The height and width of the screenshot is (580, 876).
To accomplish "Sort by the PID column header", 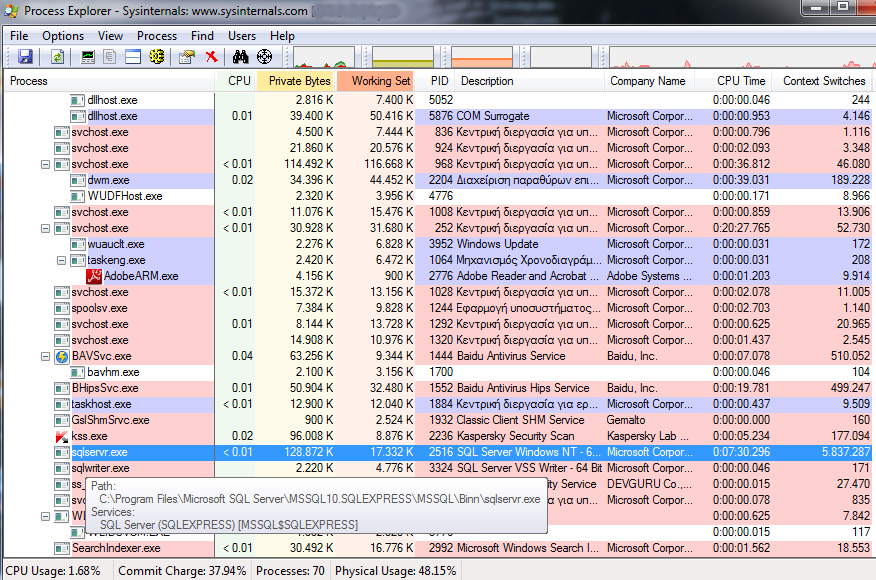I will (435, 81).
